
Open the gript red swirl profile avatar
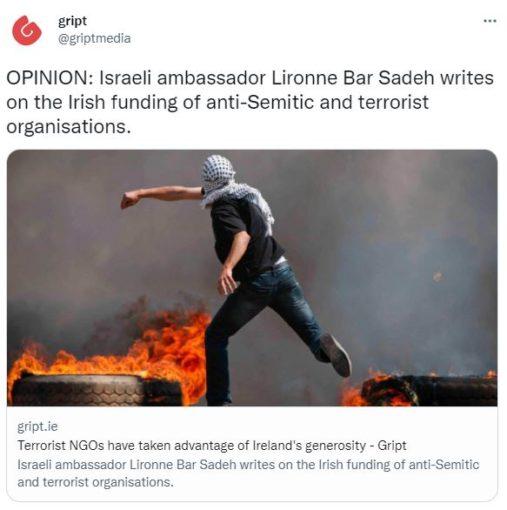tap(27, 30)
